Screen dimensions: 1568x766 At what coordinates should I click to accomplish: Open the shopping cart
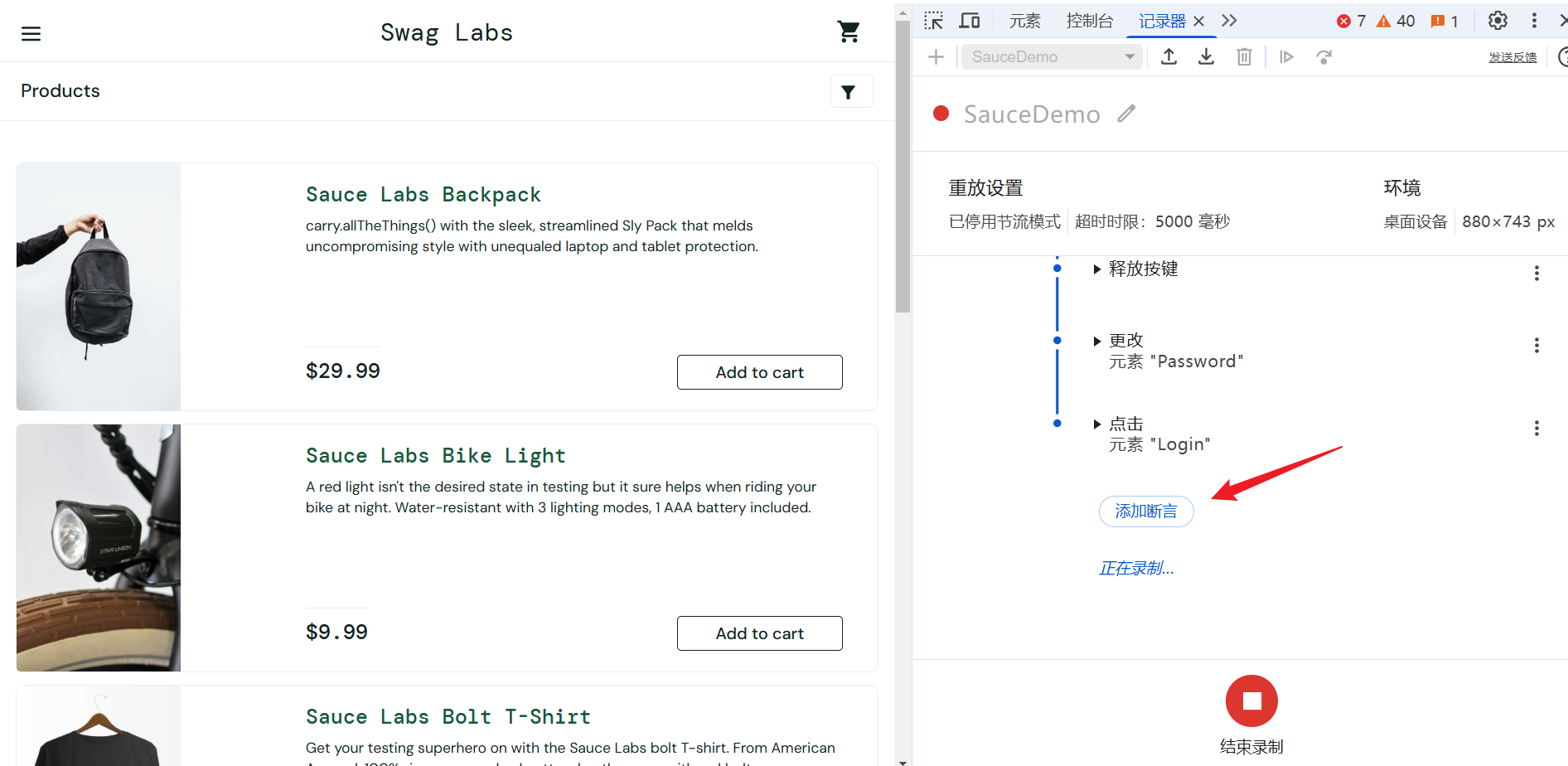[849, 32]
